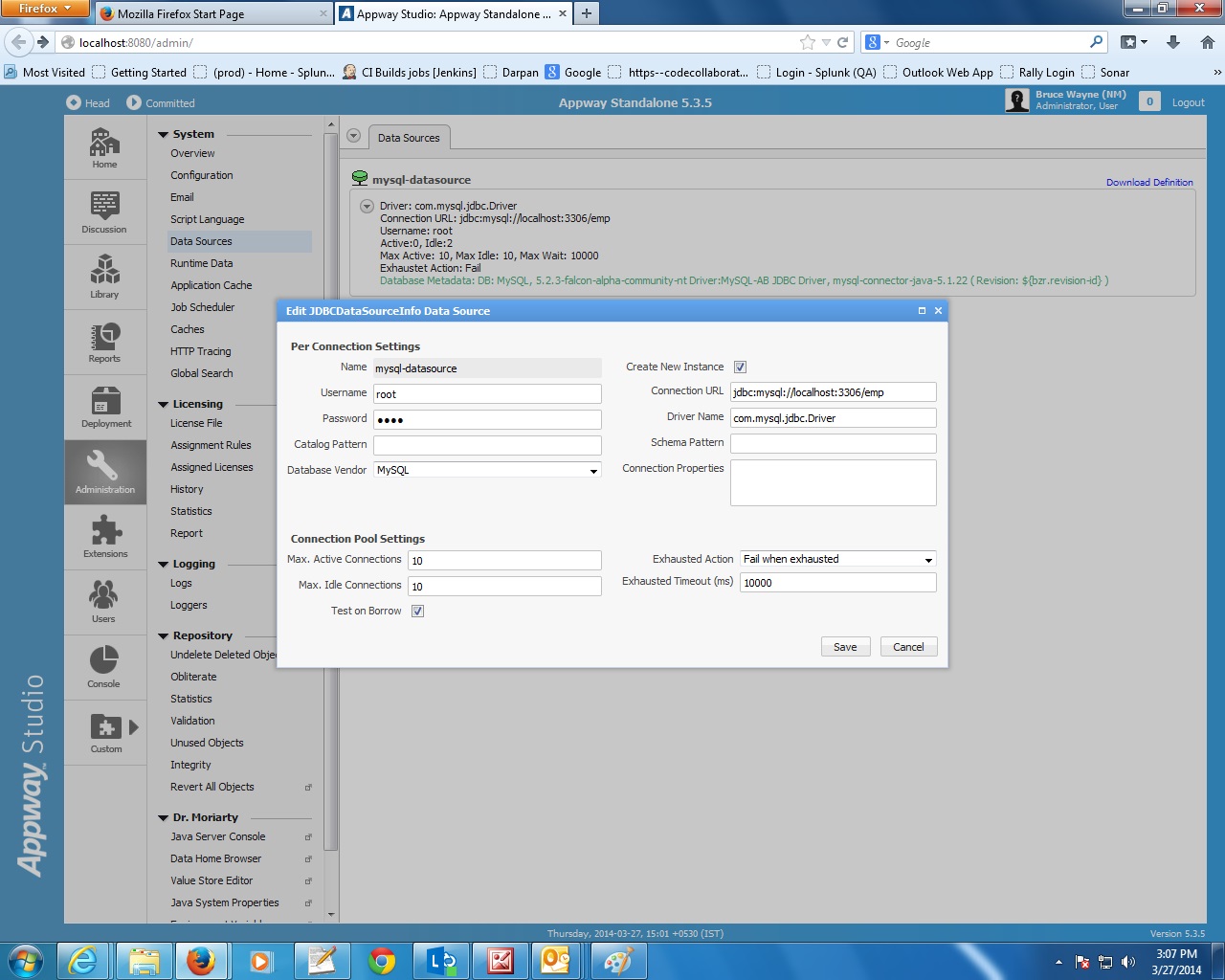Click the Firefox home toolbar icon

click(x=1207, y=42)
